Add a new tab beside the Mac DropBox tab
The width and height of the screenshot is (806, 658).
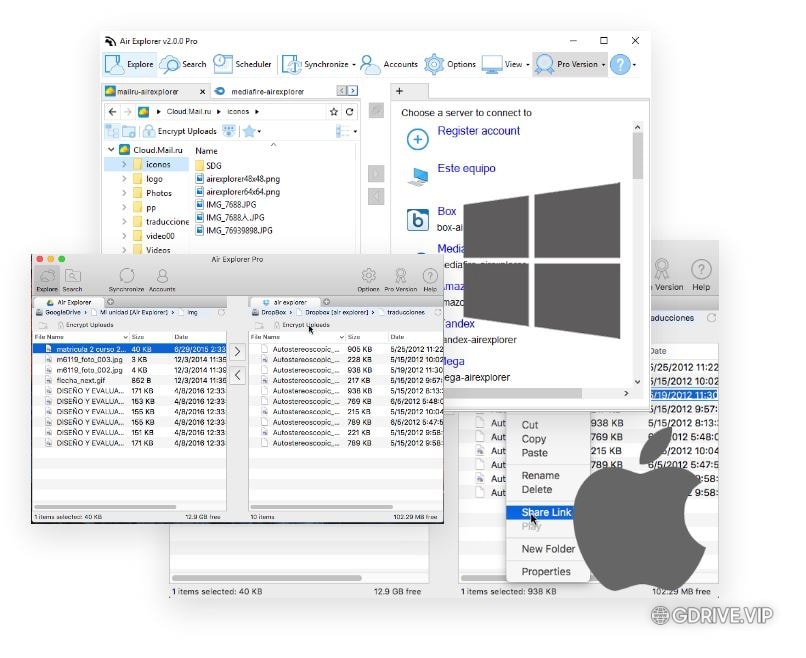pyautogui.click(x=326, y=302)
